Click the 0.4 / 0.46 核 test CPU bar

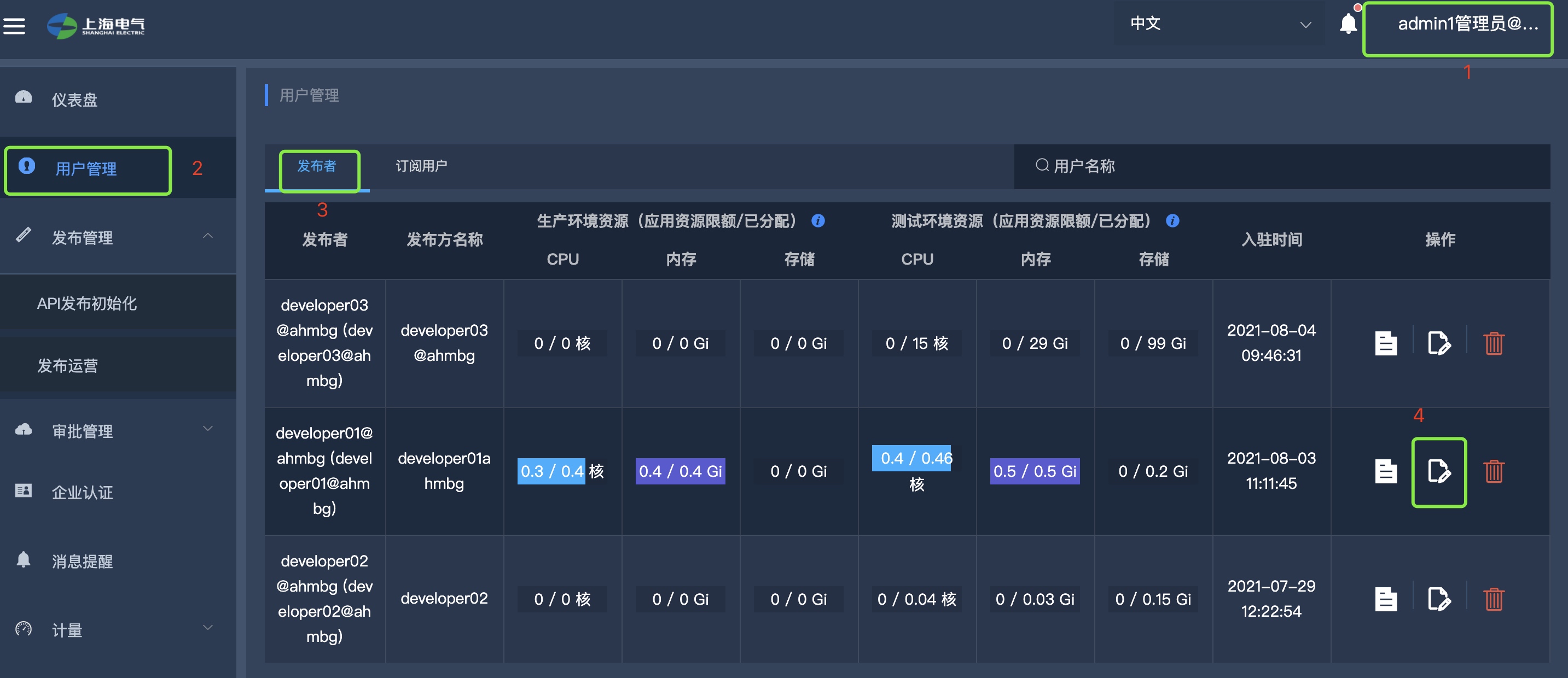tap(916, 470)
